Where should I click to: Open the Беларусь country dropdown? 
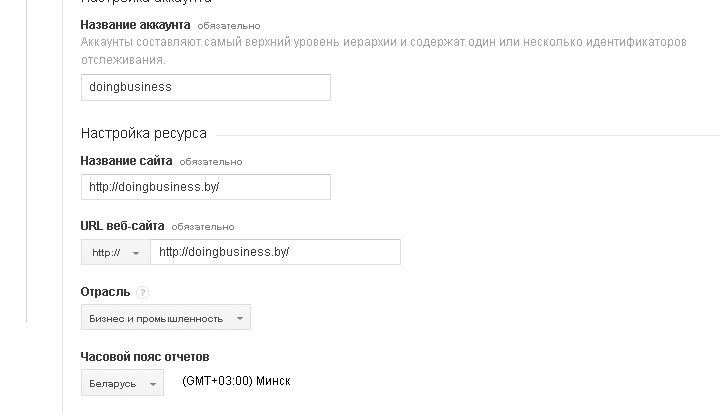pyautogui.click(x=122, y=383)
